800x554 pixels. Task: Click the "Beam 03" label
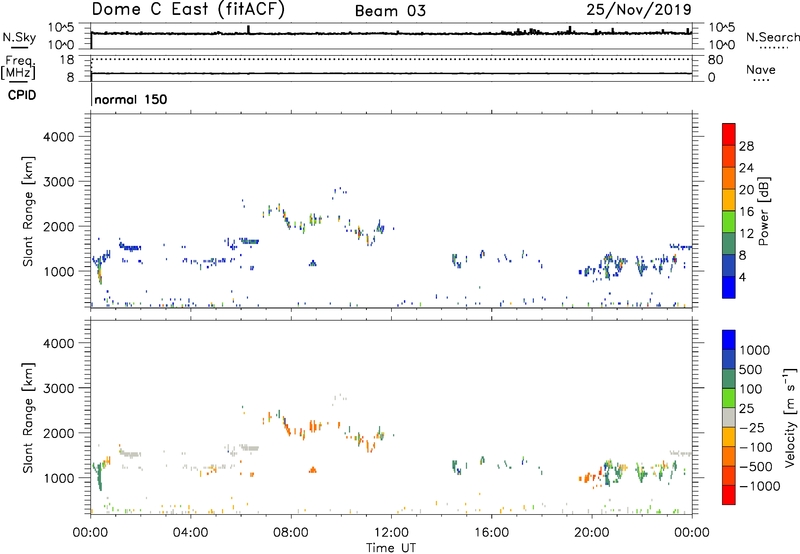point(390,11)
